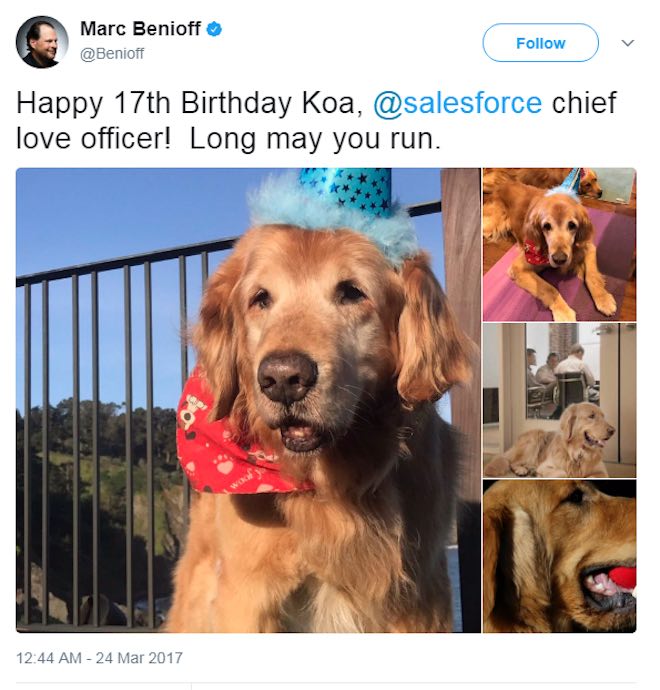Click the dog's black nose in main photo
The image size is (660, 690).
[x=287, y=378]
